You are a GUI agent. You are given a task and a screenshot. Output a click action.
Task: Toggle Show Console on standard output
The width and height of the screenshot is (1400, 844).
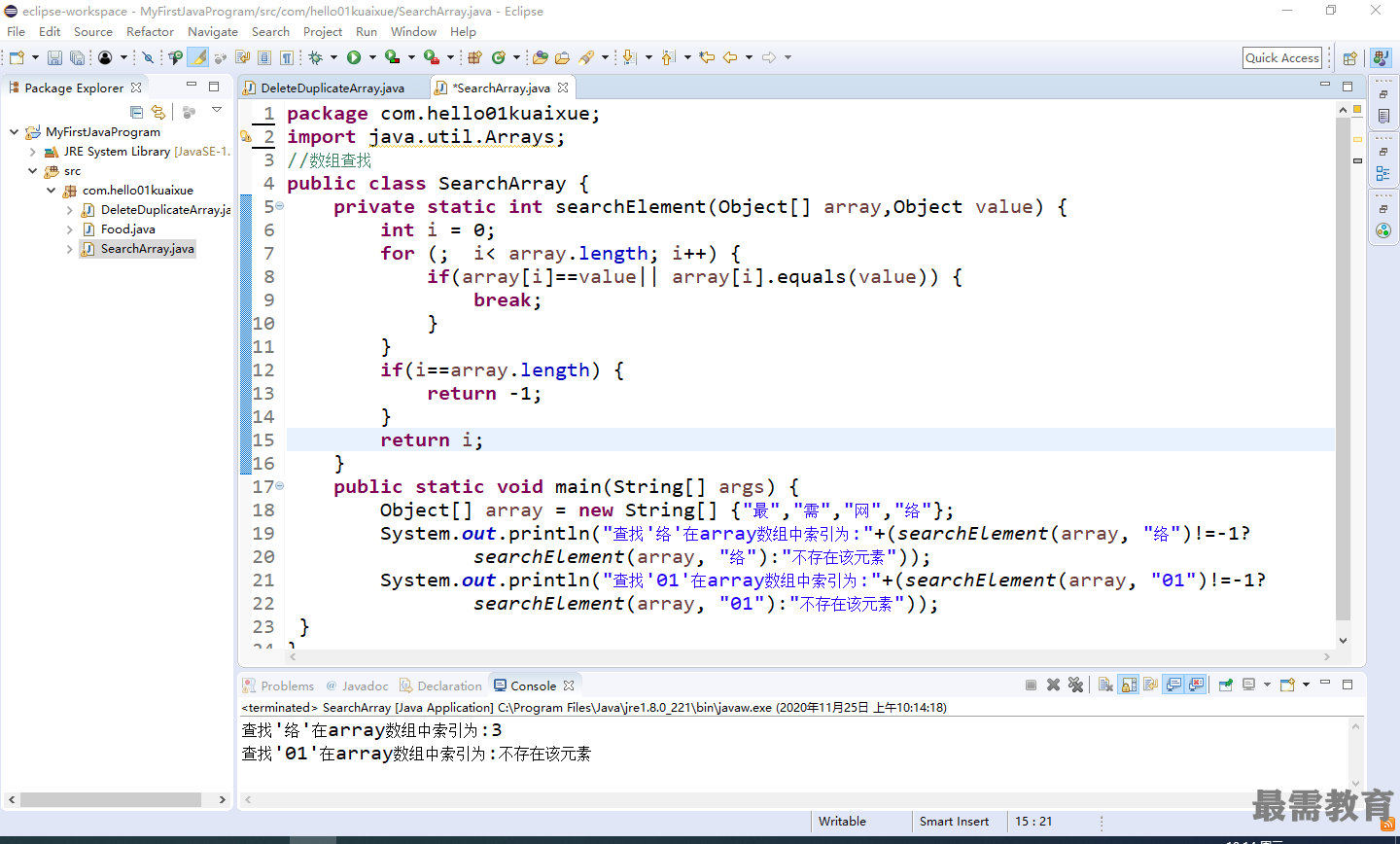pyautogui.click(x=1173, y=685)
